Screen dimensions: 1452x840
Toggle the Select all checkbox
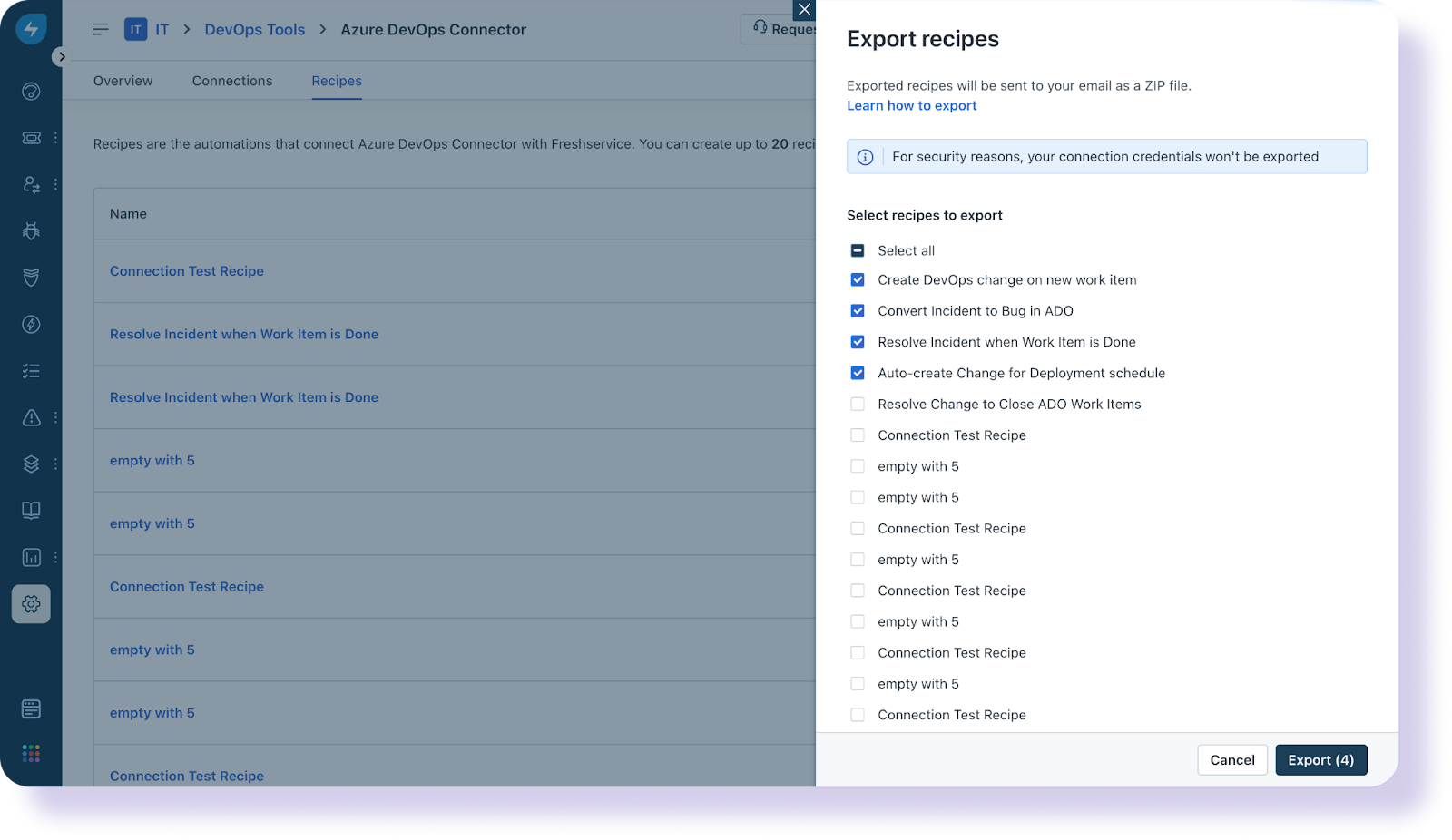858,250
